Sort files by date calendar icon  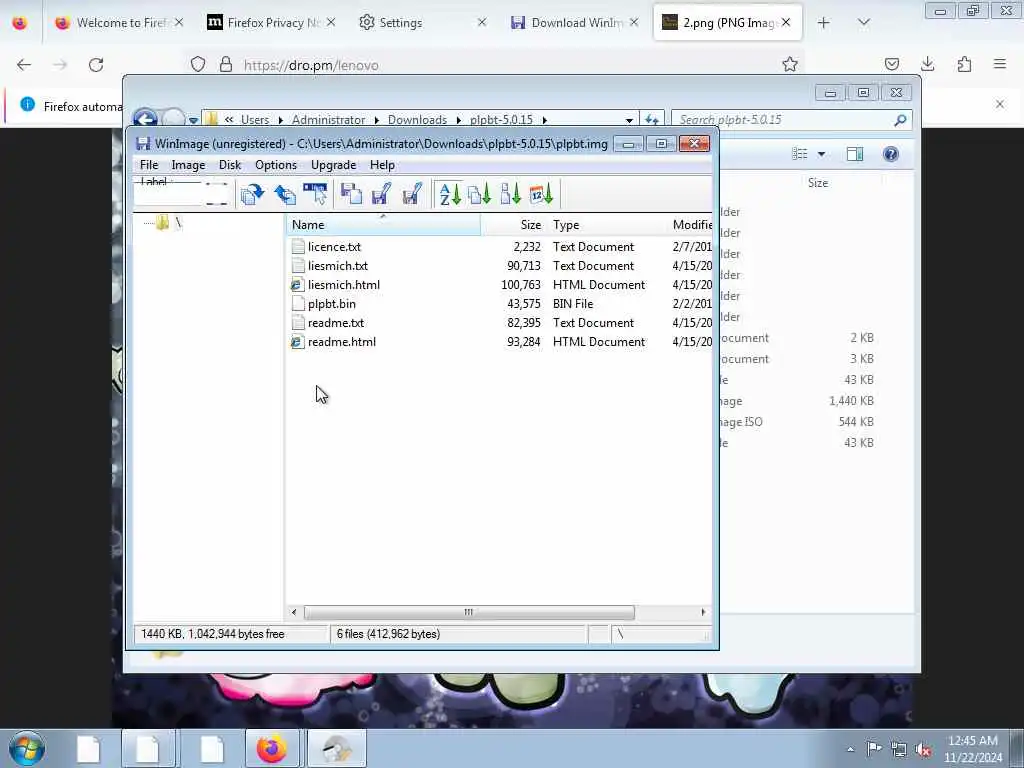pos(541,195)
